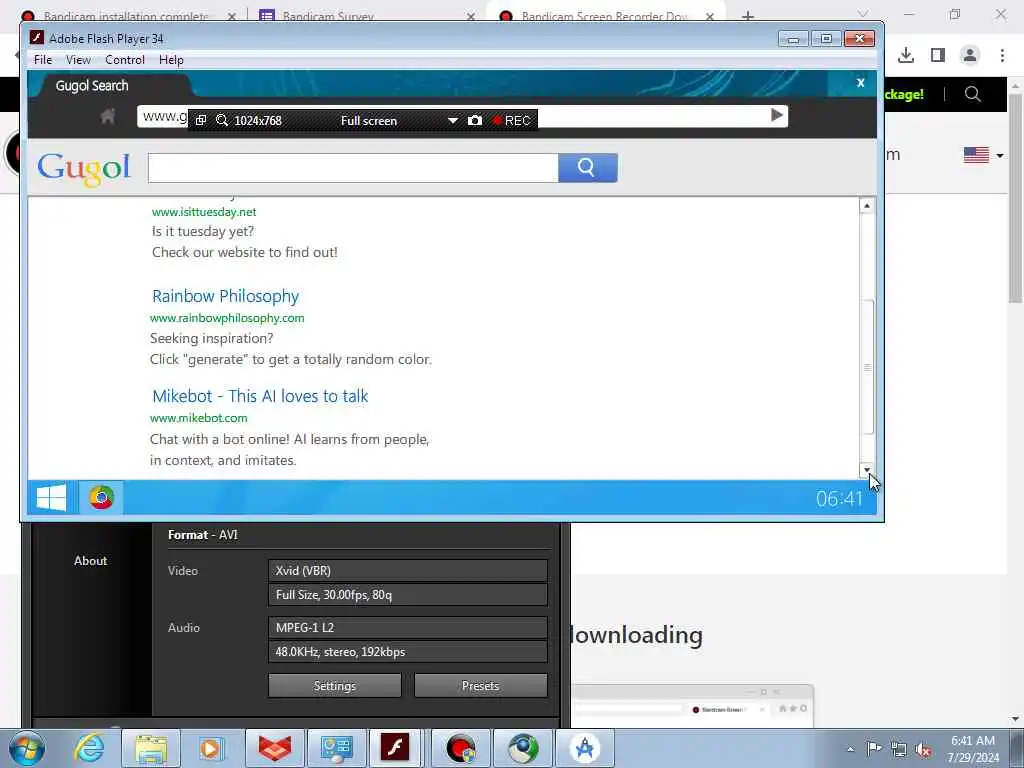Open Internet Explorer from the taskbar
The width and height of the screenshot is (1024, 768).
point(89,748)
